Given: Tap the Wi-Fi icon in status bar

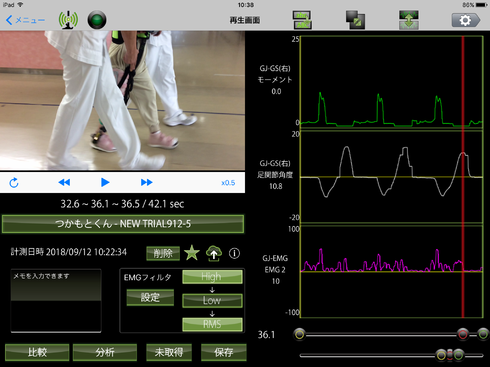Looking at the screenshot, I should click(20, 5).
